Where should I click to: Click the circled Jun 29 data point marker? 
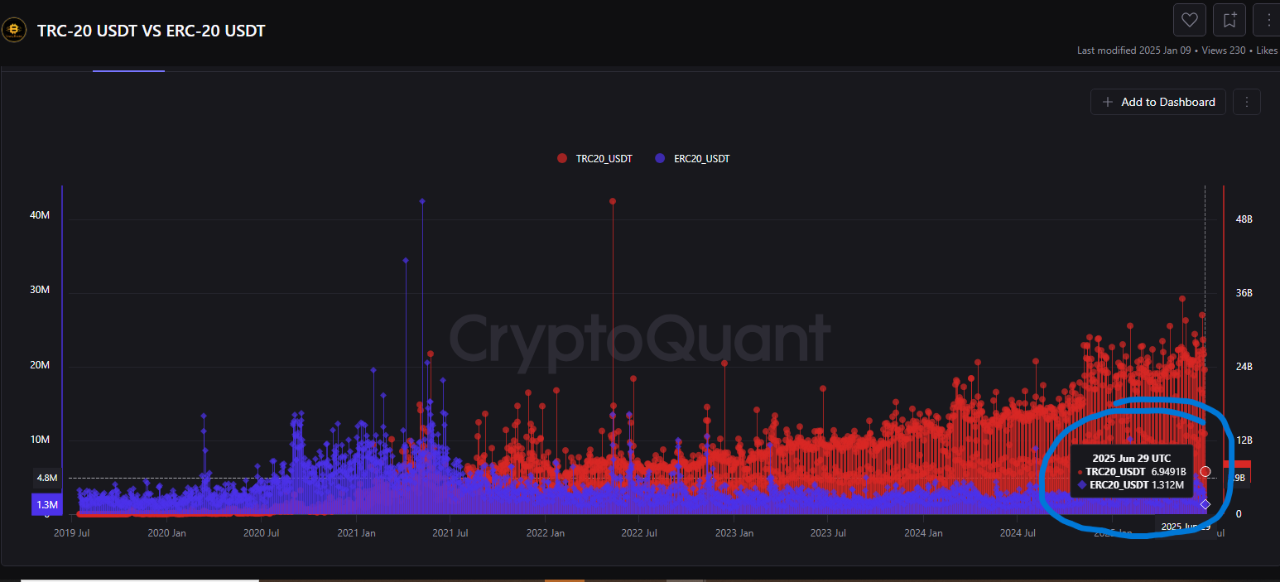(x=1205, y=470)
